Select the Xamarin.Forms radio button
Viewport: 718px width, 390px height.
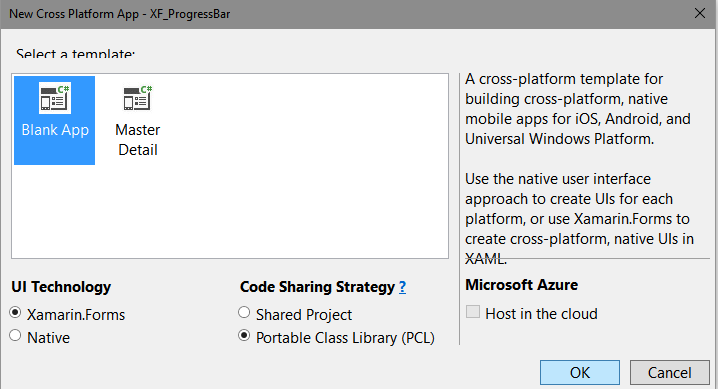click(15, 313)
